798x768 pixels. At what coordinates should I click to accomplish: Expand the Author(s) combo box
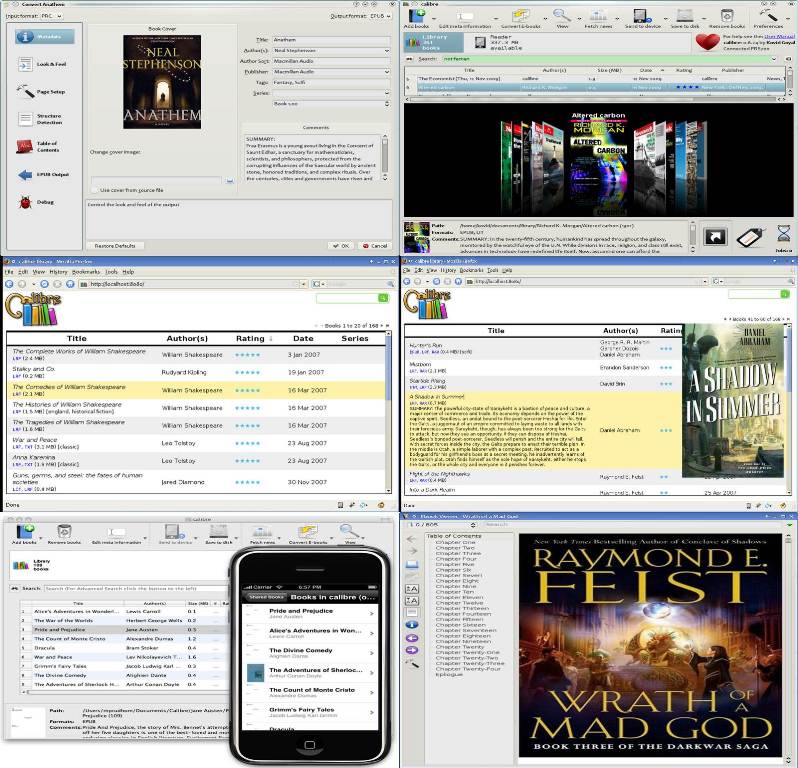(x=386, y=50)
